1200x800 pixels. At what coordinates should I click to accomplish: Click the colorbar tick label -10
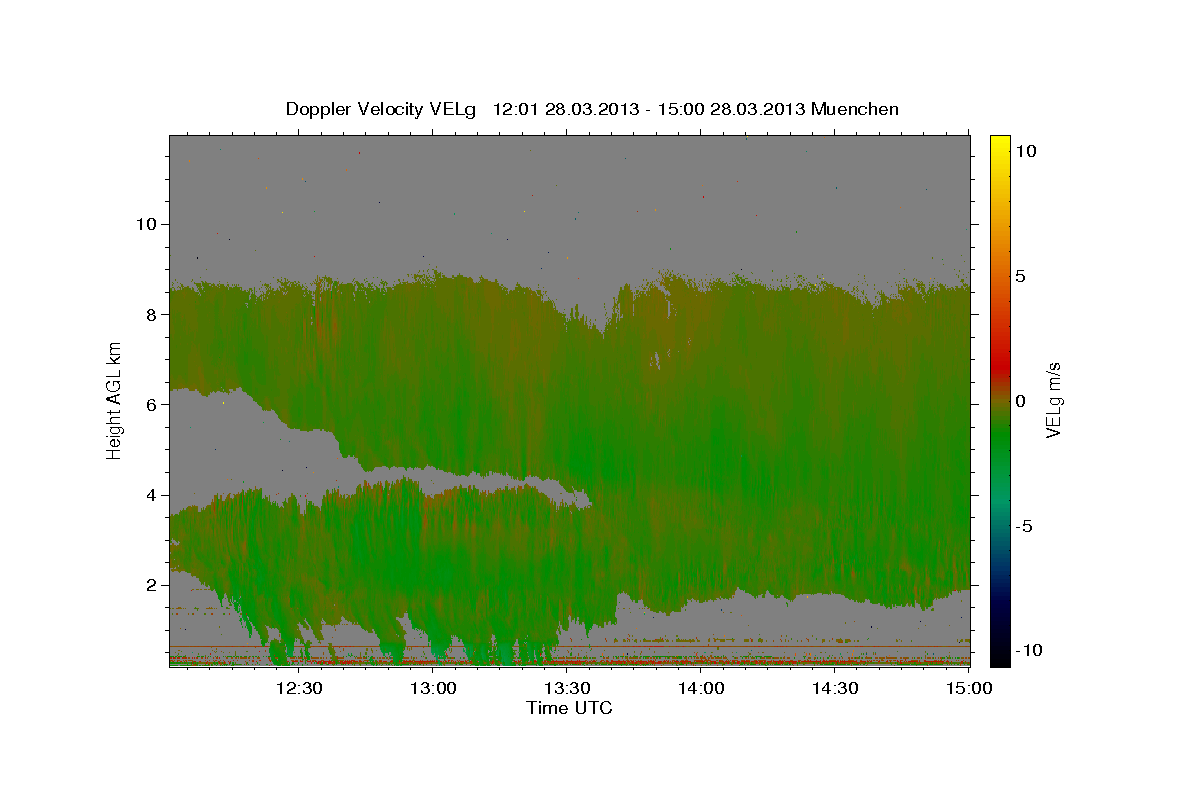1028,650
